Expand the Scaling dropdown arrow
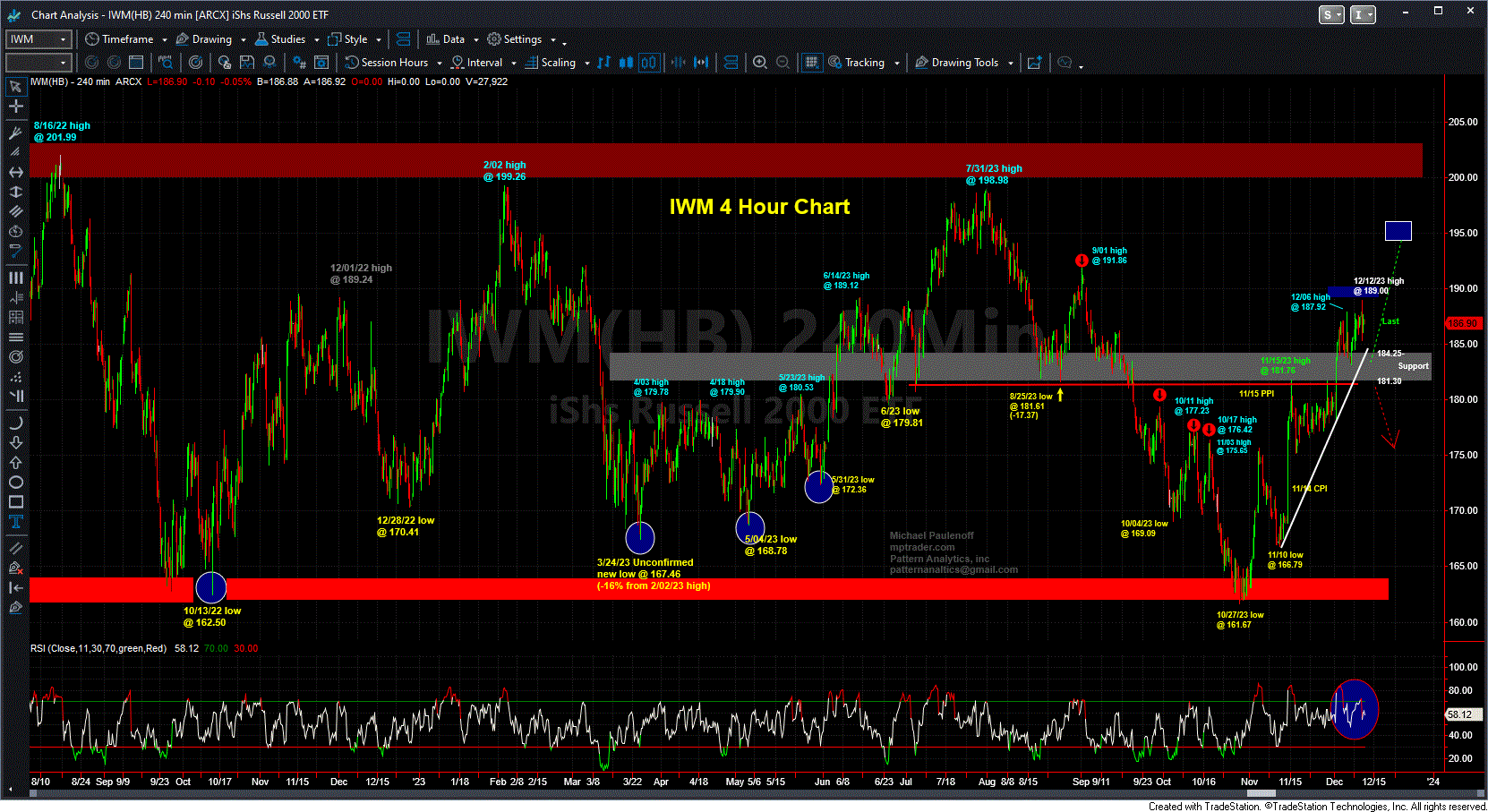This screenshot has height=812, width=1488. [586, 63]
